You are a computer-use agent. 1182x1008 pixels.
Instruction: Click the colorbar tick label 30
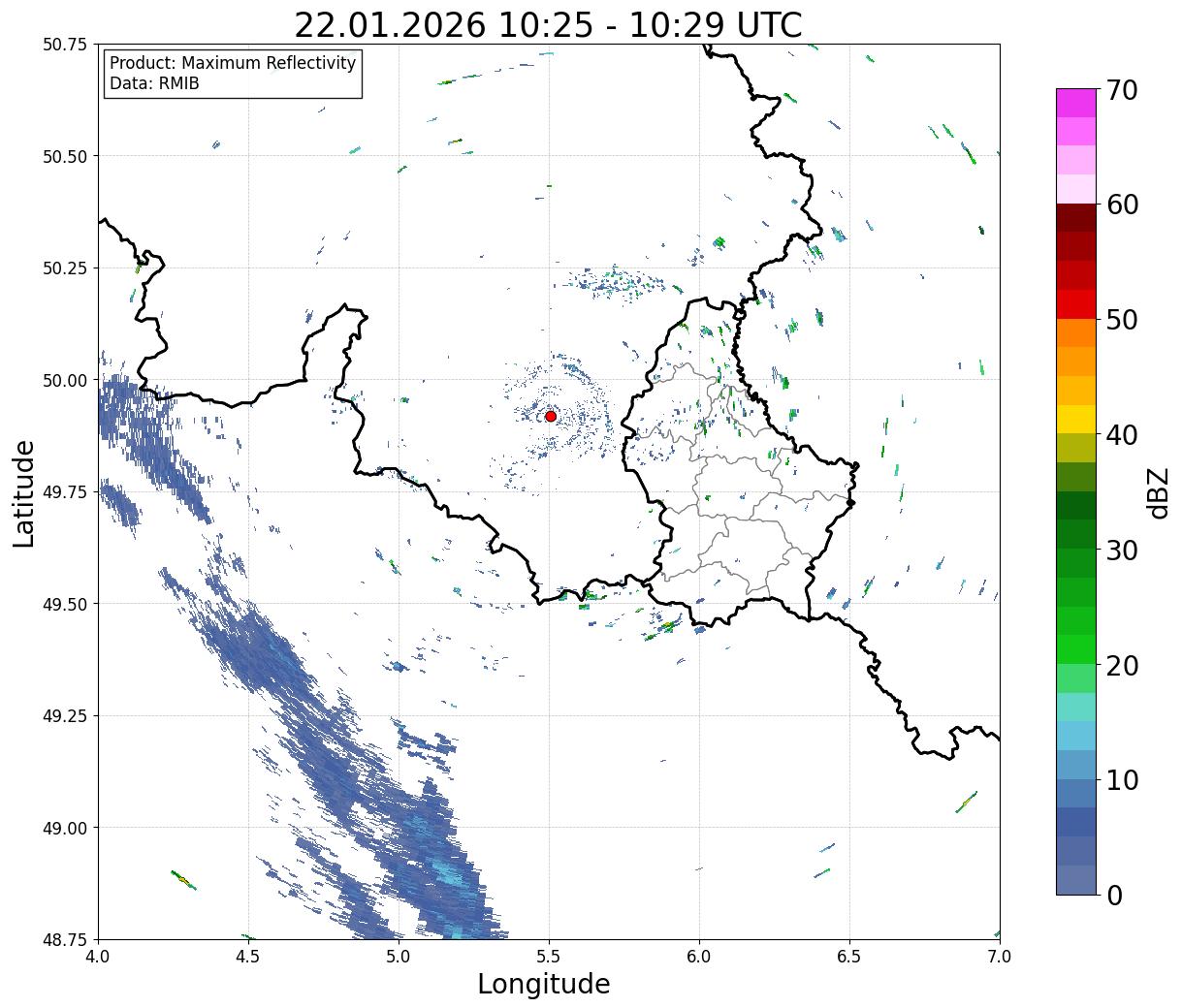[1121, 551]
